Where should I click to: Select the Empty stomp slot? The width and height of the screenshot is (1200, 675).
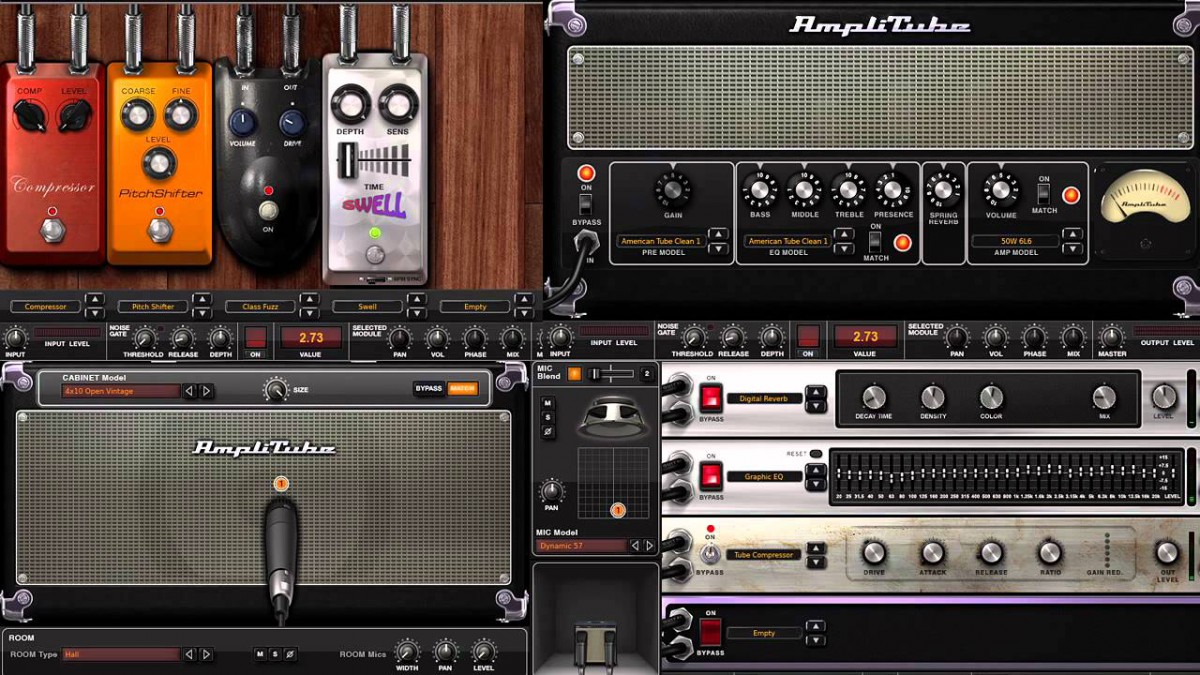475,307
